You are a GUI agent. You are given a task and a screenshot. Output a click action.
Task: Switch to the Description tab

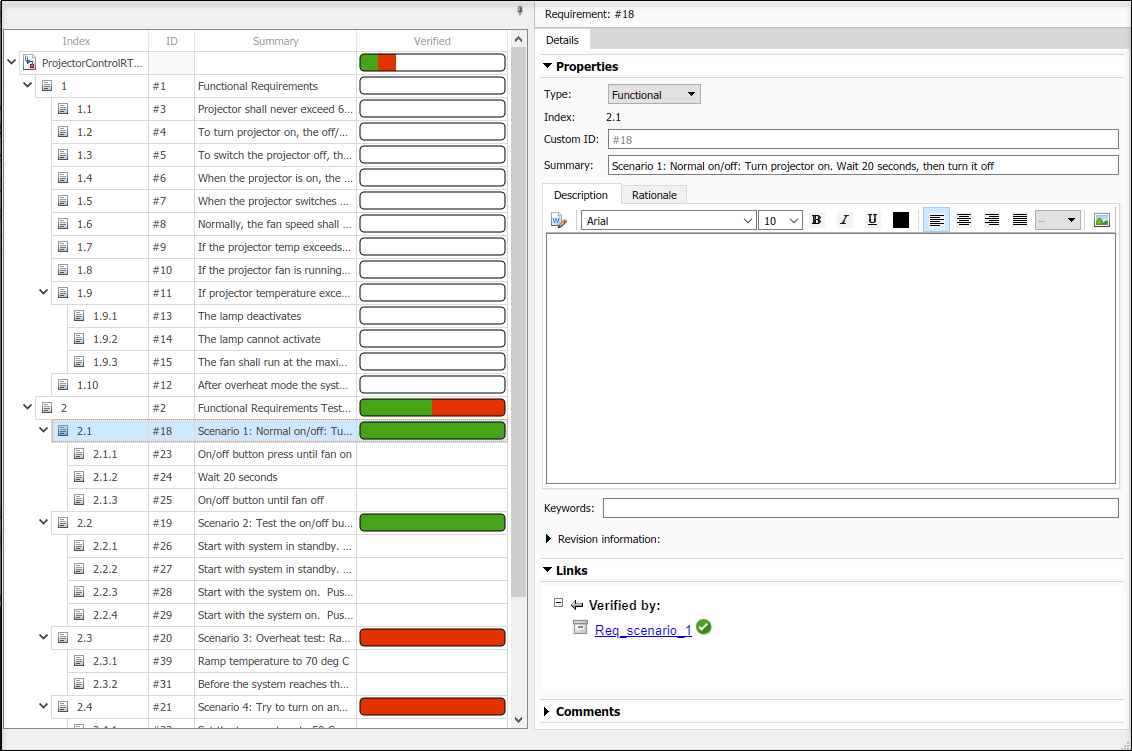click(580, 195)
